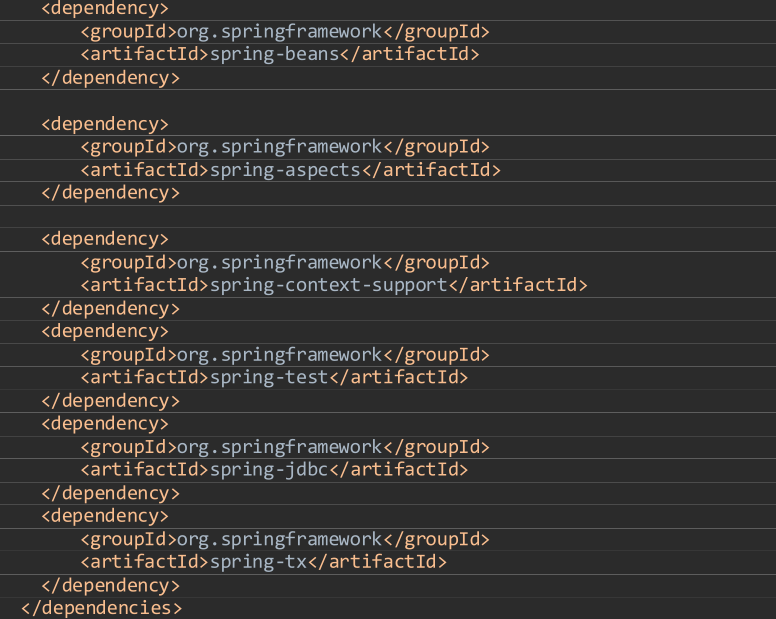
Task: Click the groupId line above spring-context-support
Action: click(x=285, y=262)
